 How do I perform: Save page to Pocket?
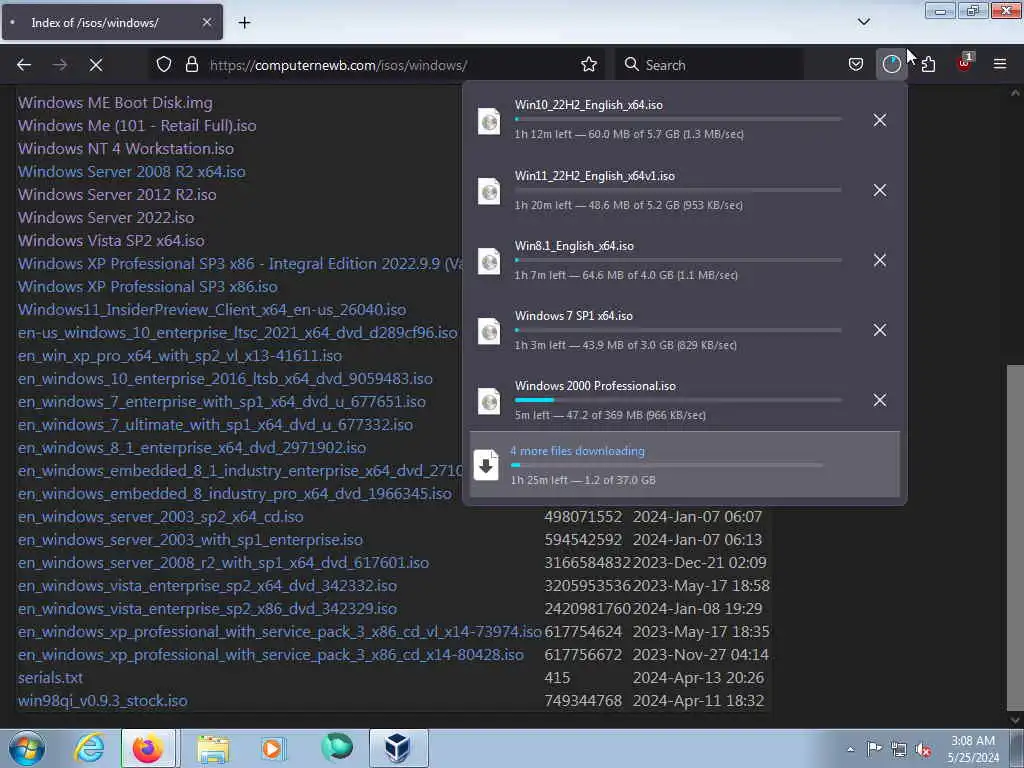856,65
